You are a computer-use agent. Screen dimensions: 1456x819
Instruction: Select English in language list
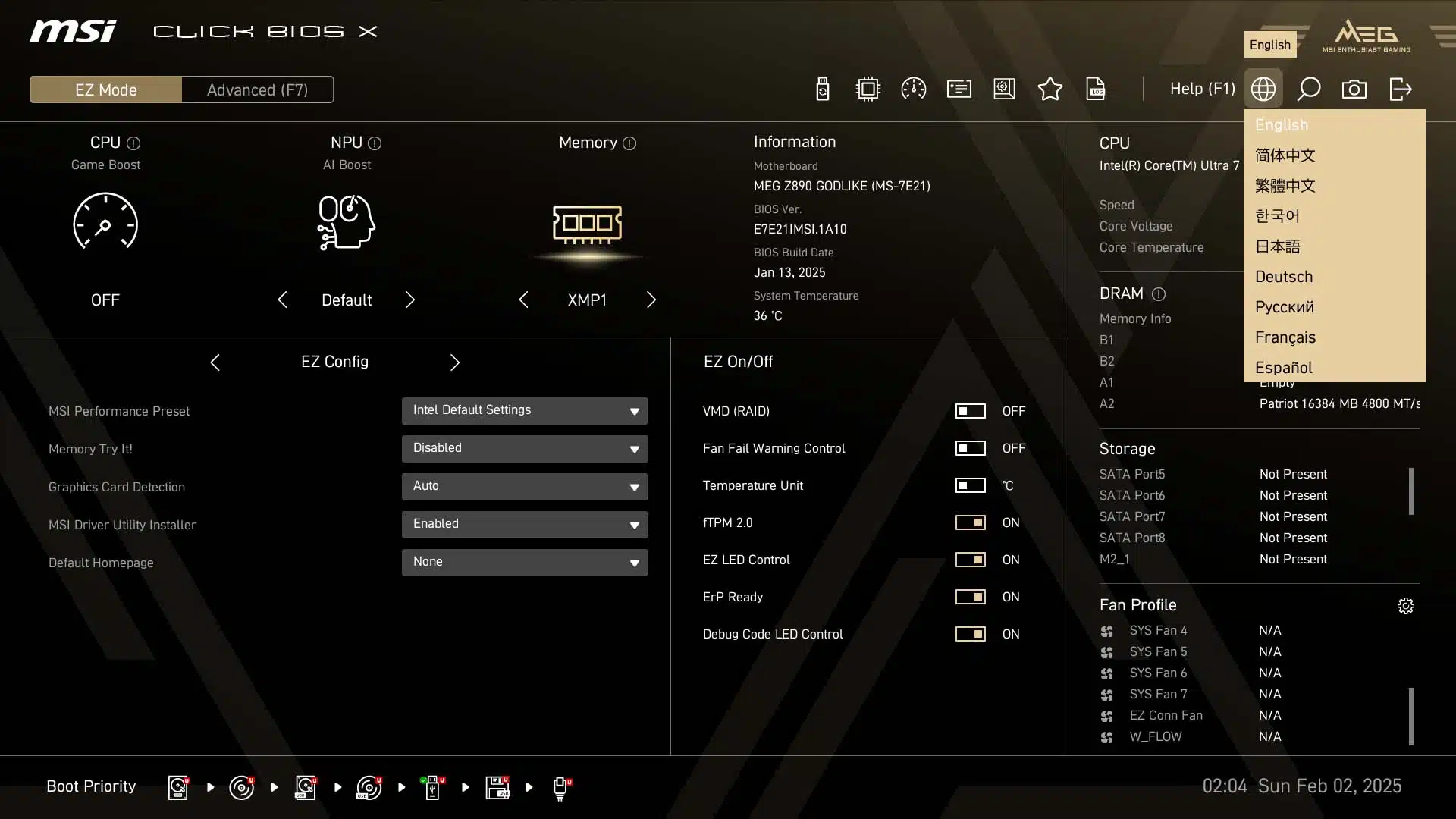[1334, 125]
